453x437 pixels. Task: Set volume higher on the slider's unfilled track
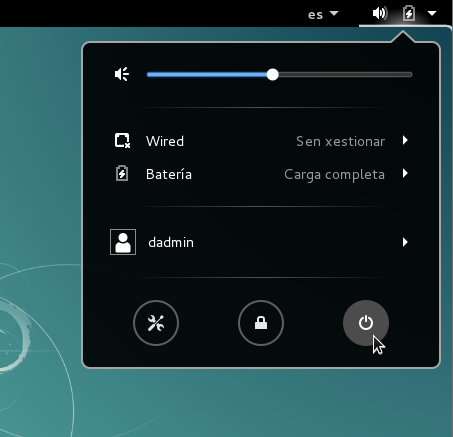click(x=345, y=75)
